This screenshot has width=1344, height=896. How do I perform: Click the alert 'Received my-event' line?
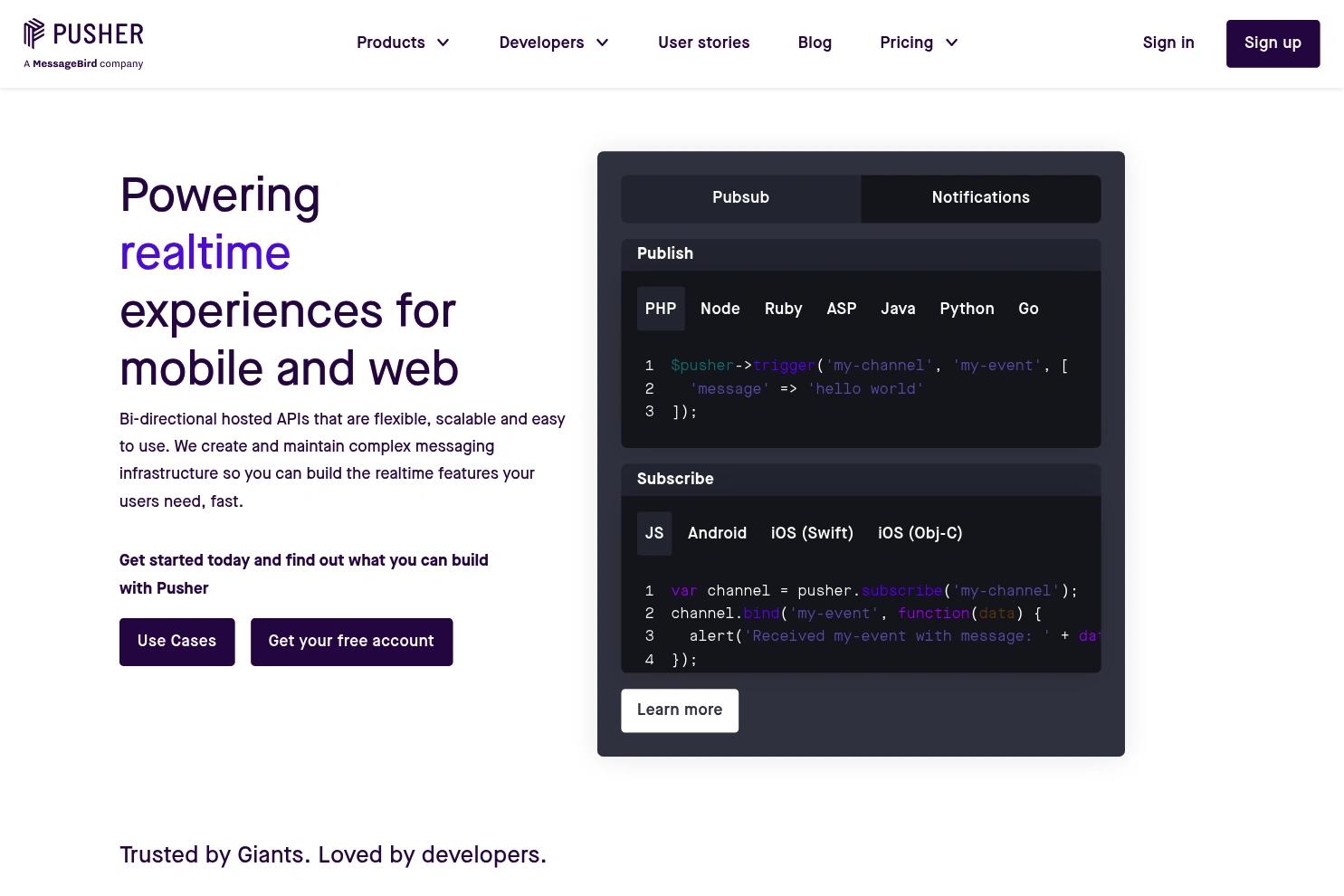894,636
